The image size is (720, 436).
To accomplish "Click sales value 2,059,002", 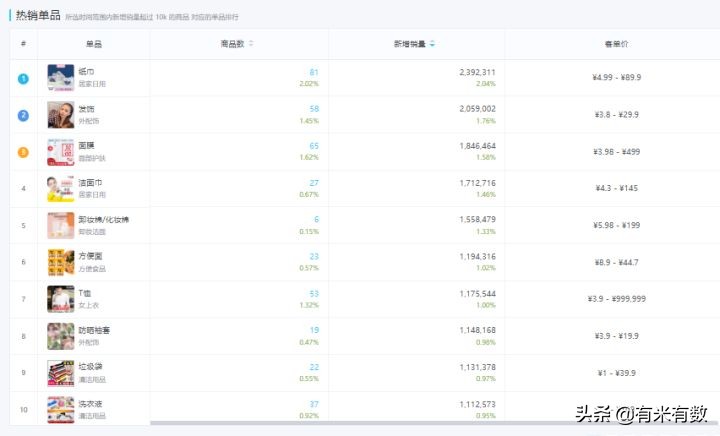I will pos(478,109).
